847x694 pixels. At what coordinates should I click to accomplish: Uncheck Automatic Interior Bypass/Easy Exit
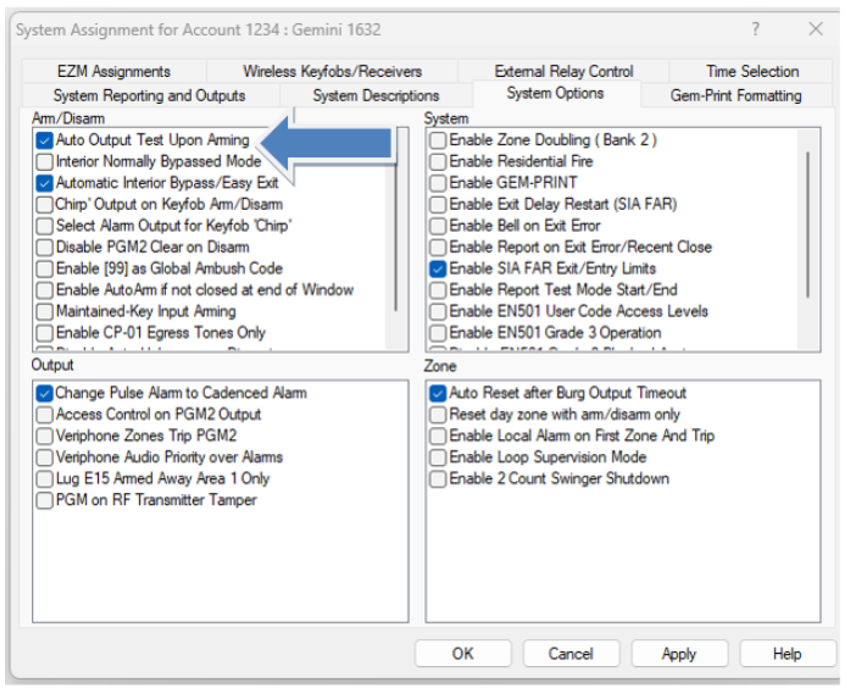click(44, 183)
